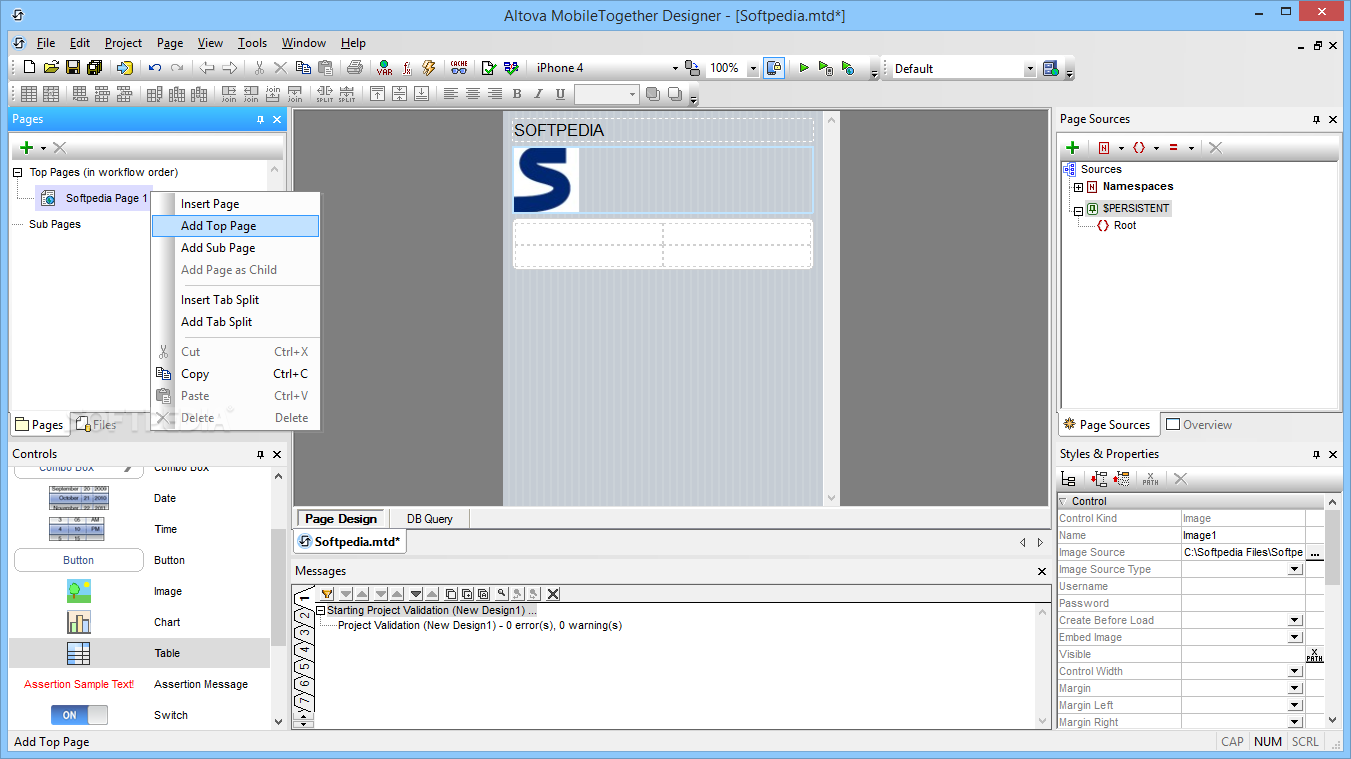Toggle pin on Controls panel header
This screenshot has height=759, width=1351.
point(261,454)
